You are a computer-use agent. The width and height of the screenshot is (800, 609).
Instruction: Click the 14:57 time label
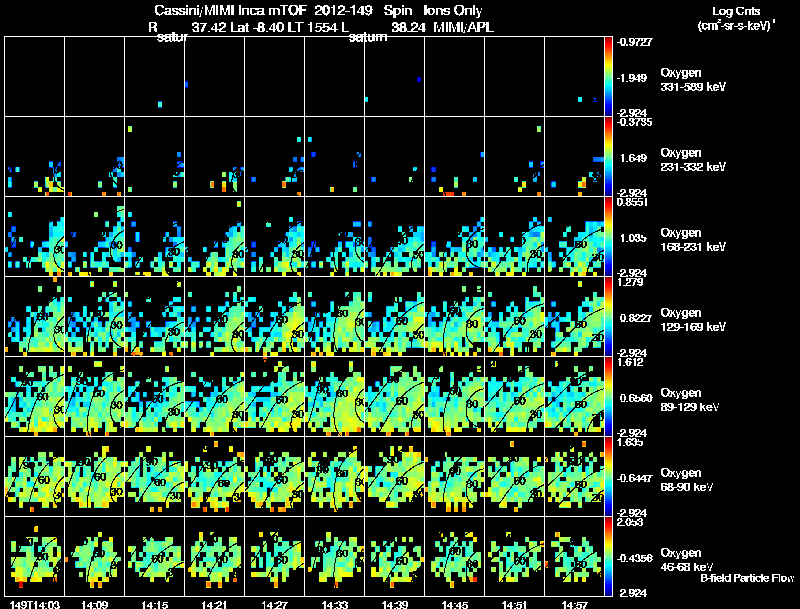tap(574, 604)
